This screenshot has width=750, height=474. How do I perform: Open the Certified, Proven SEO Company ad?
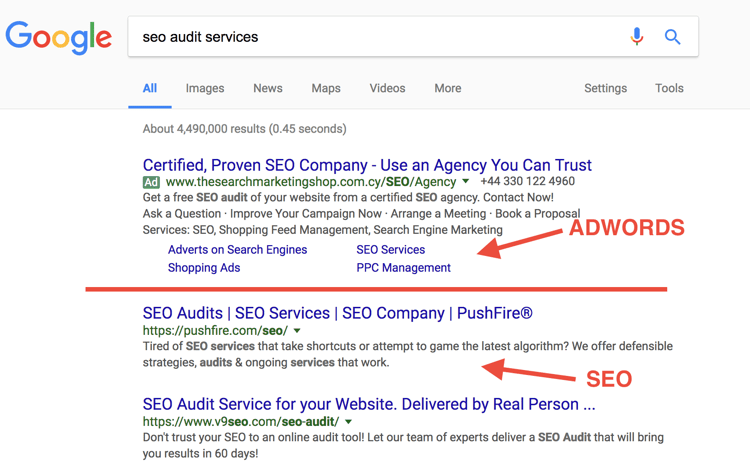367,165
